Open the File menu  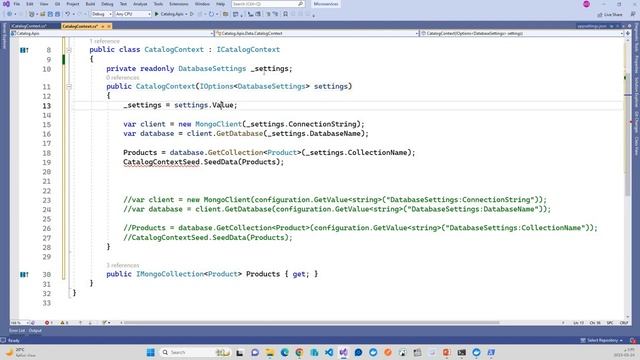(x=17, y=4)
